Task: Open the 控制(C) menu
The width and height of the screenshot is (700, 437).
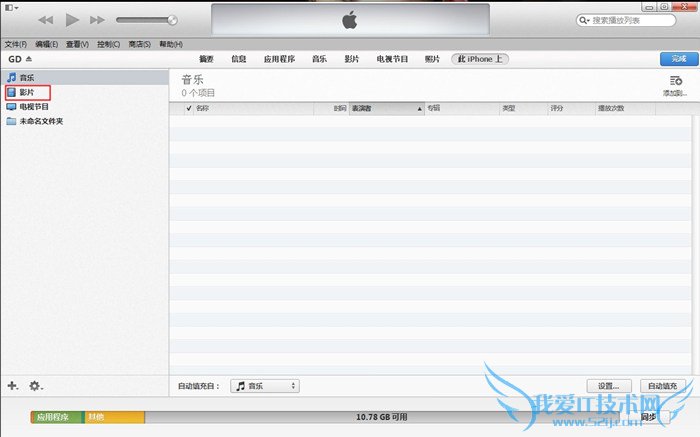Action: (x=108, y=44)
